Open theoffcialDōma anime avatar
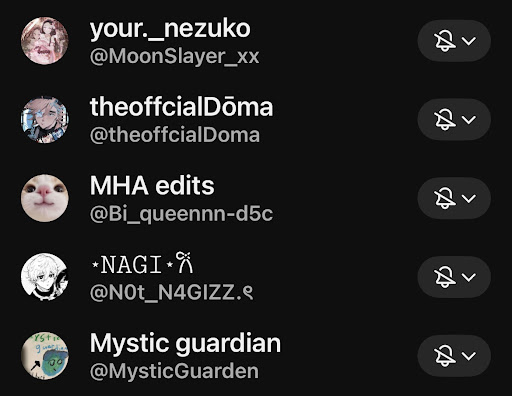 [x=45, y=119]
